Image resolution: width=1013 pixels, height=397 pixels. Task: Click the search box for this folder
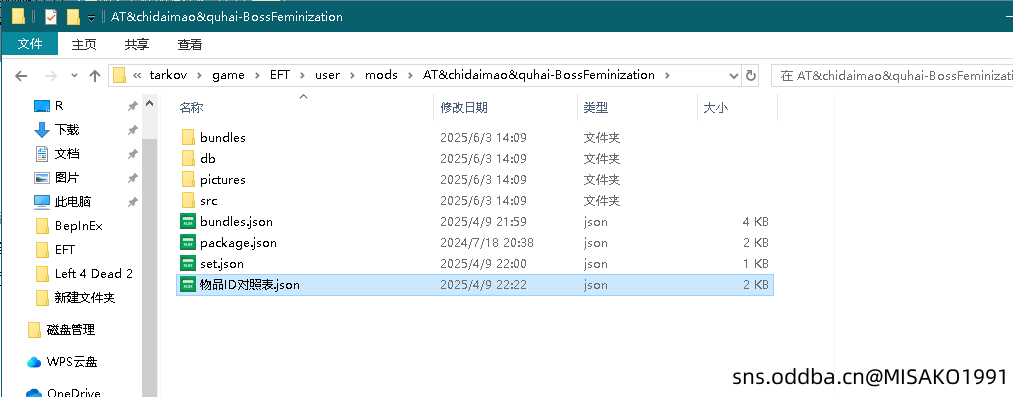click(892, 76)
